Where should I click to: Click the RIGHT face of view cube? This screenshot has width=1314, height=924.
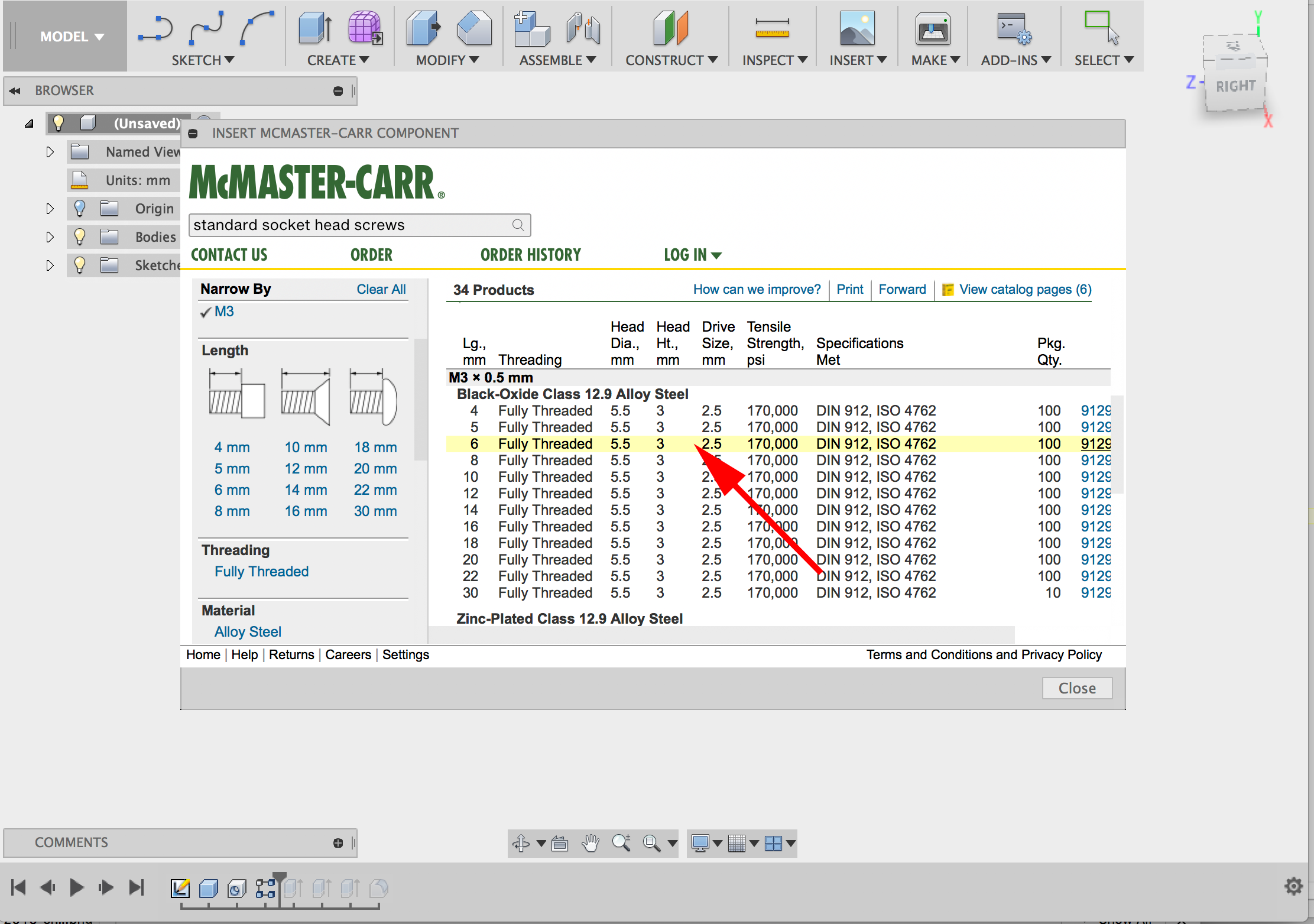point(1235,86)
